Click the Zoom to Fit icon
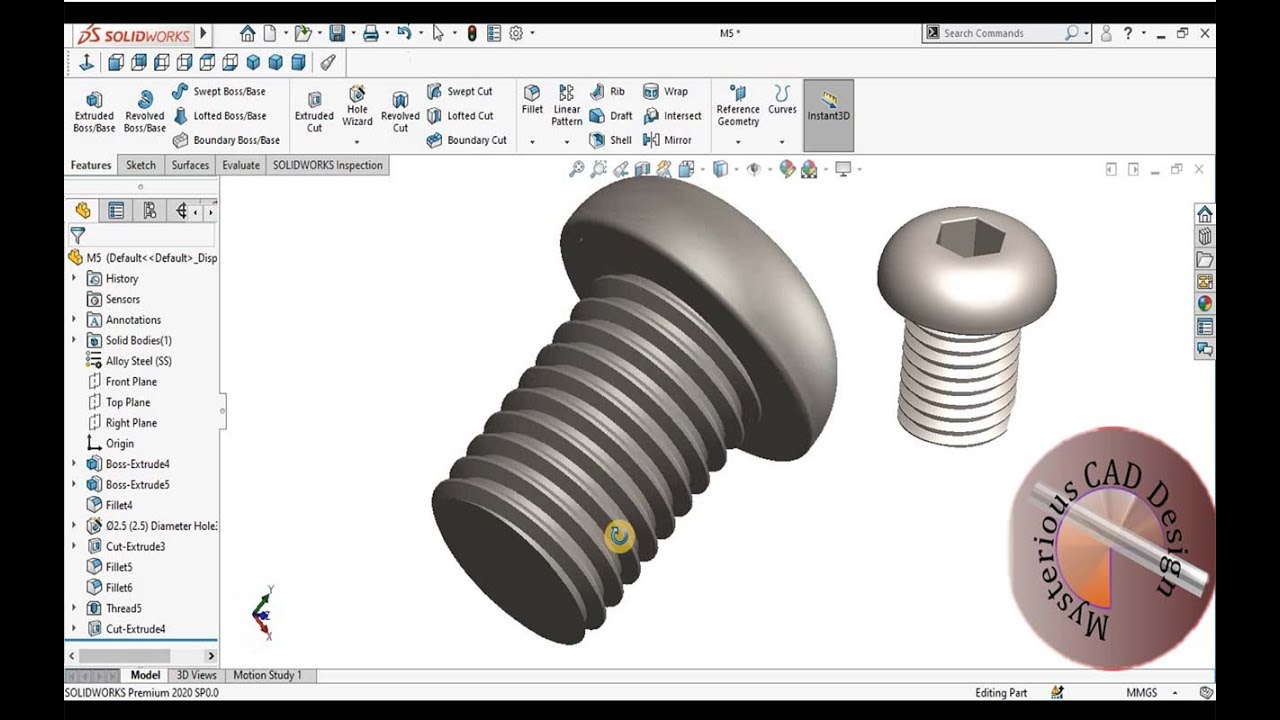 (x=577, y=170)
